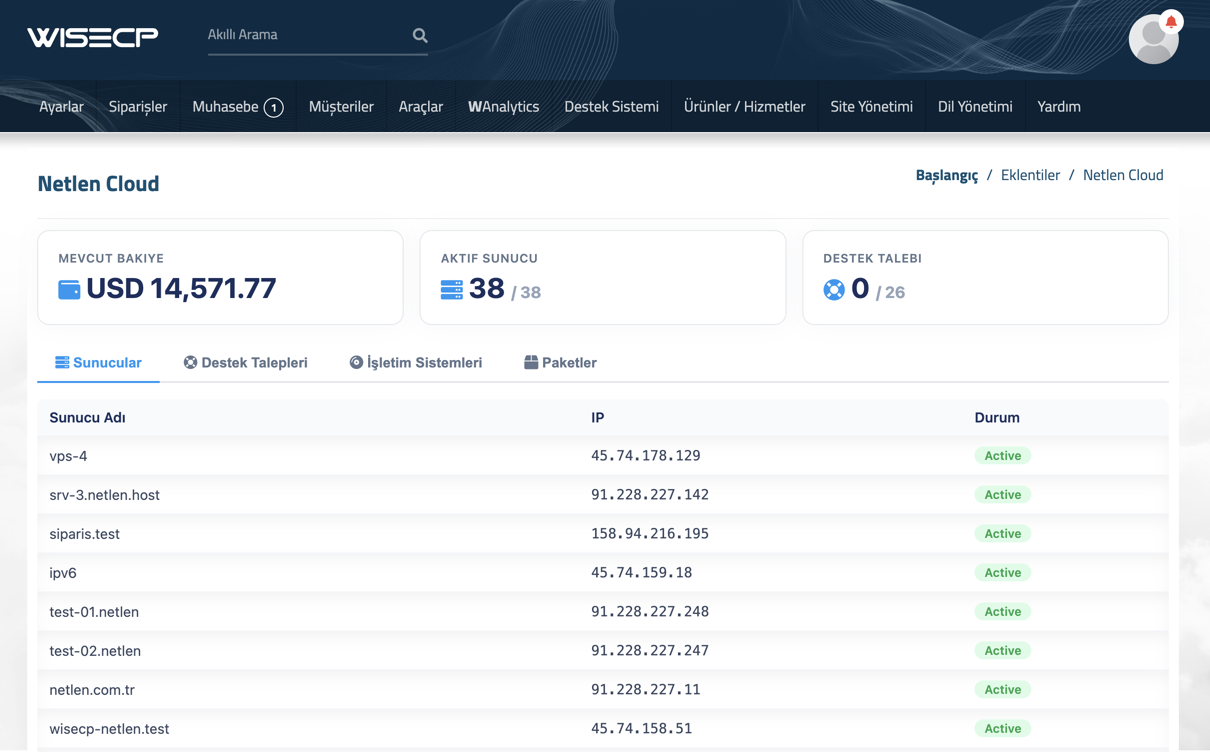Select the srv-3.netlen.host server name
The height and width of the screenshot is (752, 1210).
pos(104,495)
